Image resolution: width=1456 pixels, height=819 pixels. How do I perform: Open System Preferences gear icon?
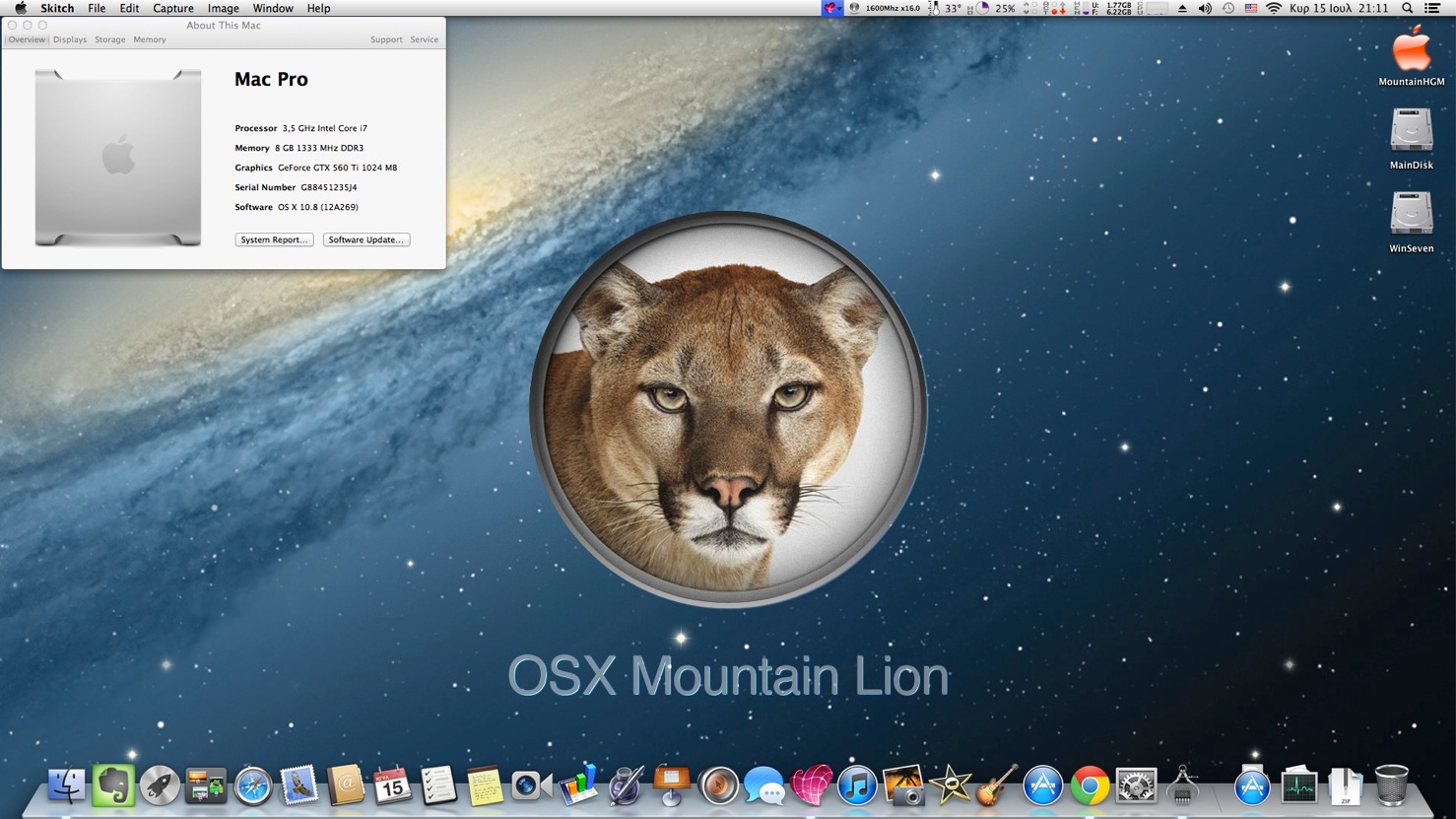1136,786
